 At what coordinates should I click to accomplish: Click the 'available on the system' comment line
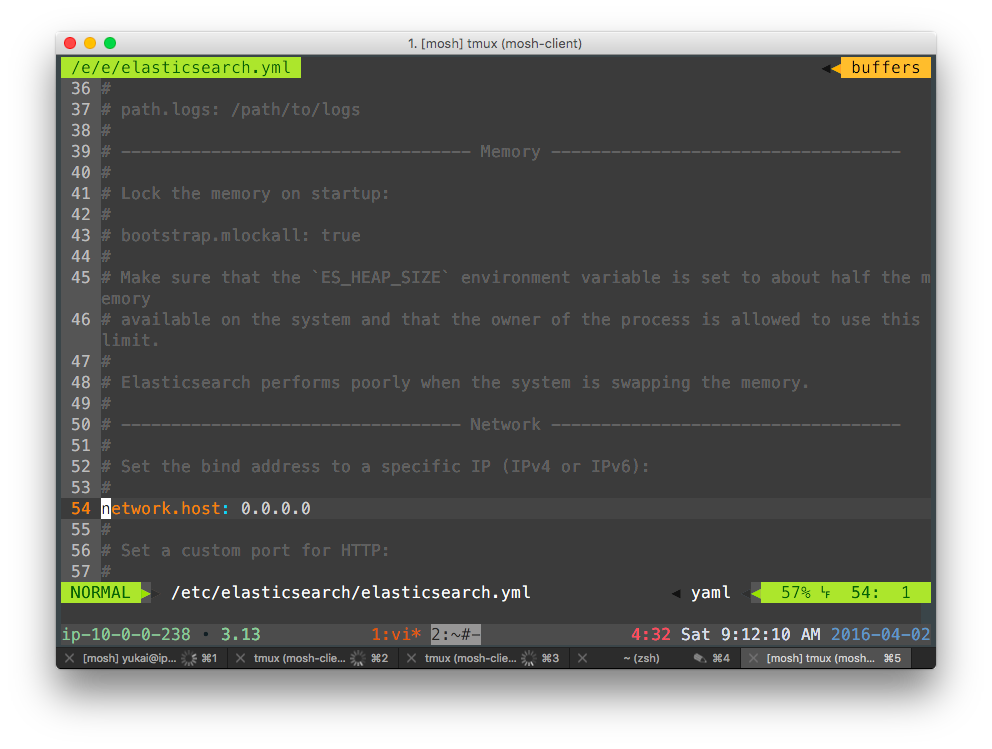[x=511, y=319]
